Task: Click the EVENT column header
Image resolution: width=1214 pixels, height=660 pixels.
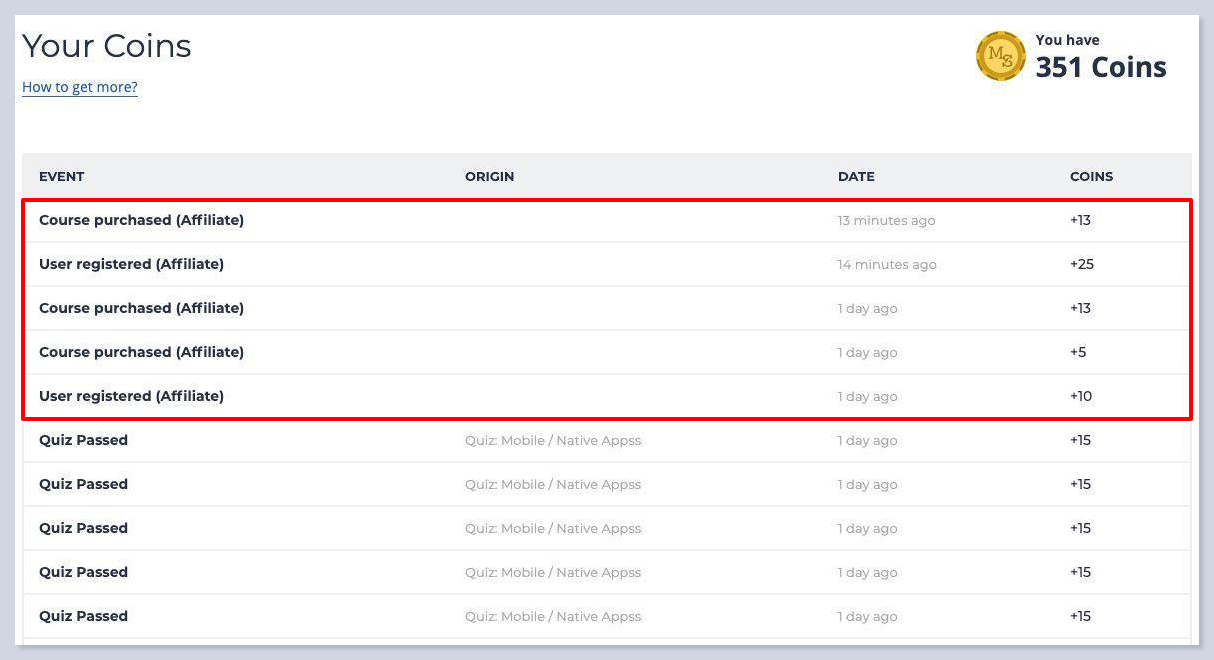Action: tap(62, 176)
